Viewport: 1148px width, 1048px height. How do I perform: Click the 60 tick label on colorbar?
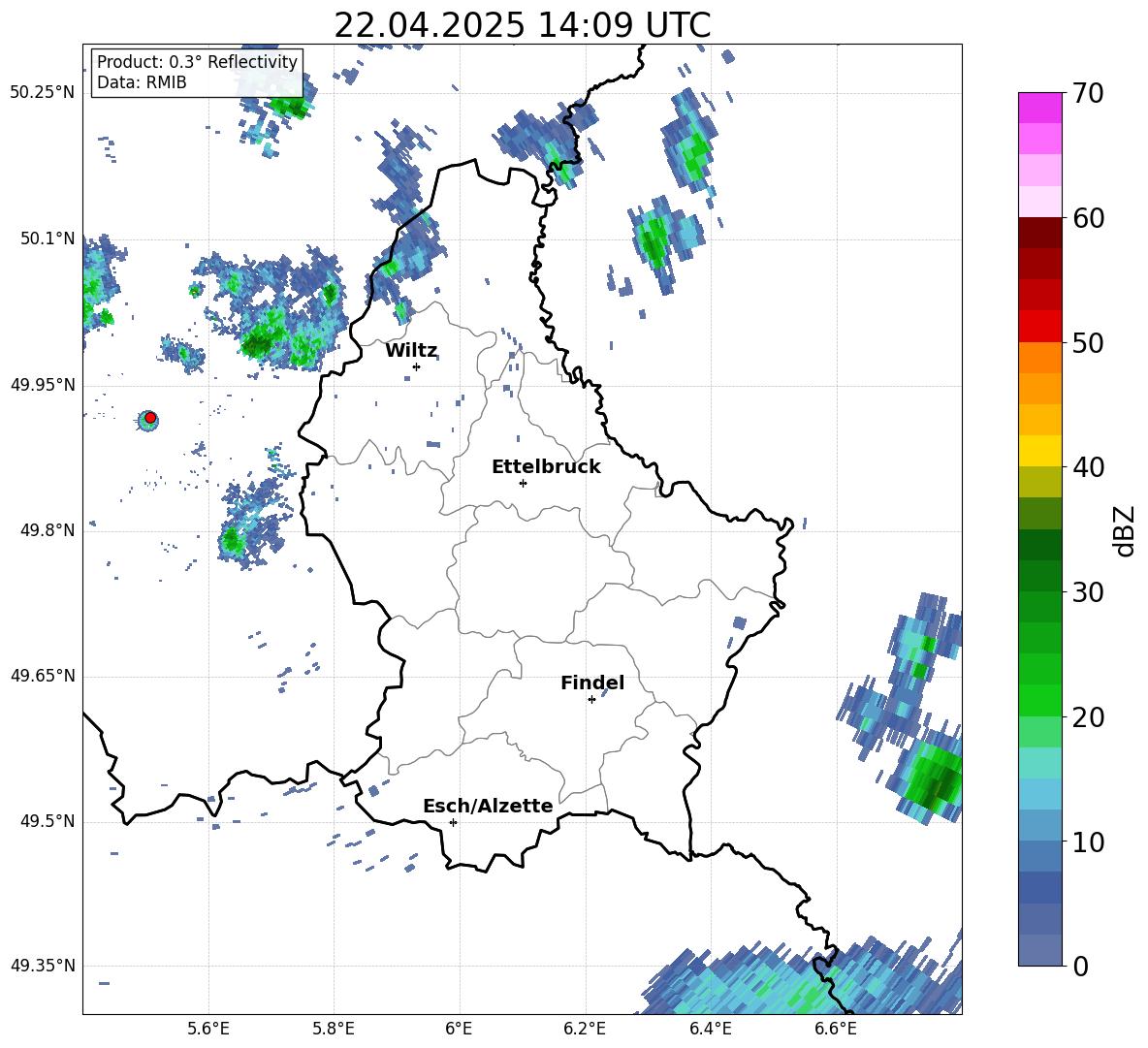point(1088,218)
